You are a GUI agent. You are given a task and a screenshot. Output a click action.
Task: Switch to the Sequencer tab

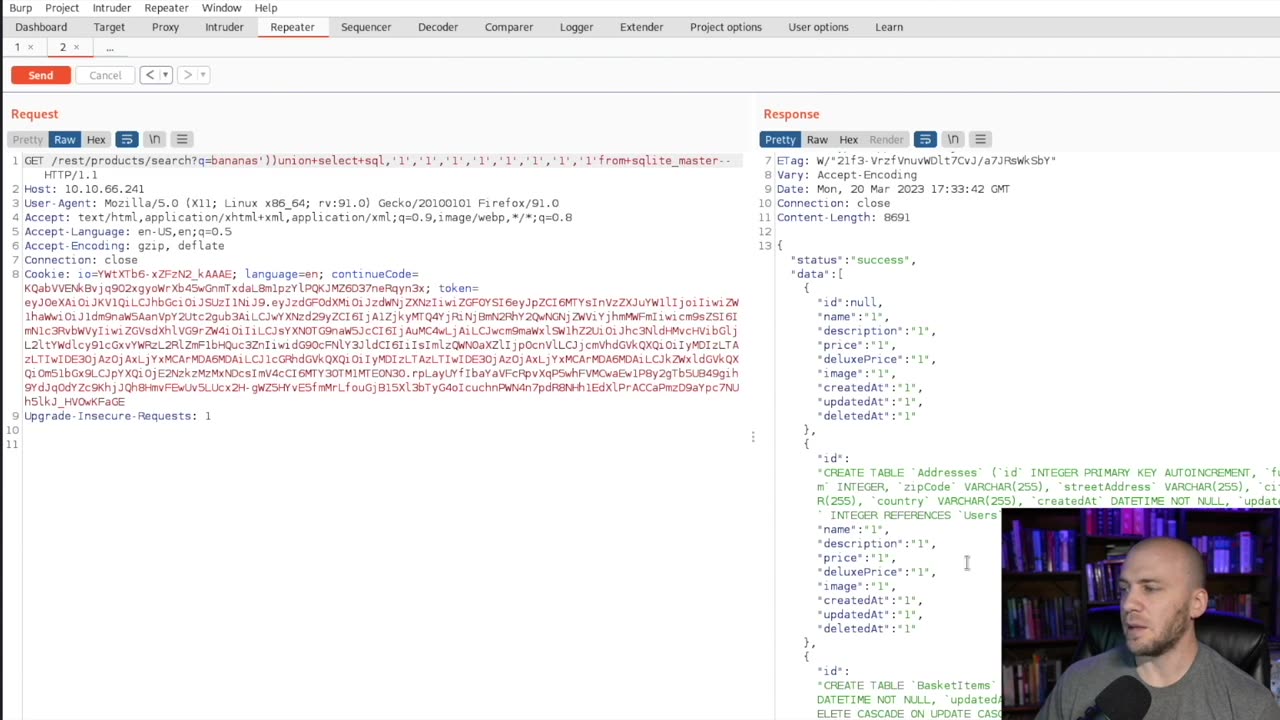coord(366,27)
